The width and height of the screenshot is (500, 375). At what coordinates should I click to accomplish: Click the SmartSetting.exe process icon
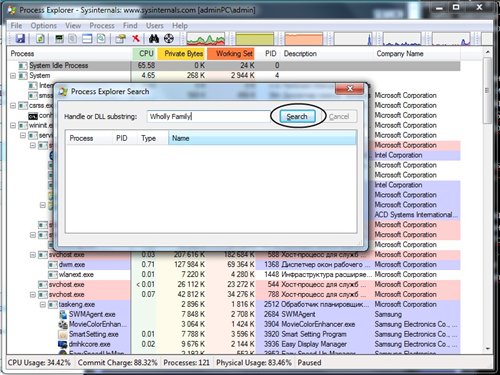(63, 334)
